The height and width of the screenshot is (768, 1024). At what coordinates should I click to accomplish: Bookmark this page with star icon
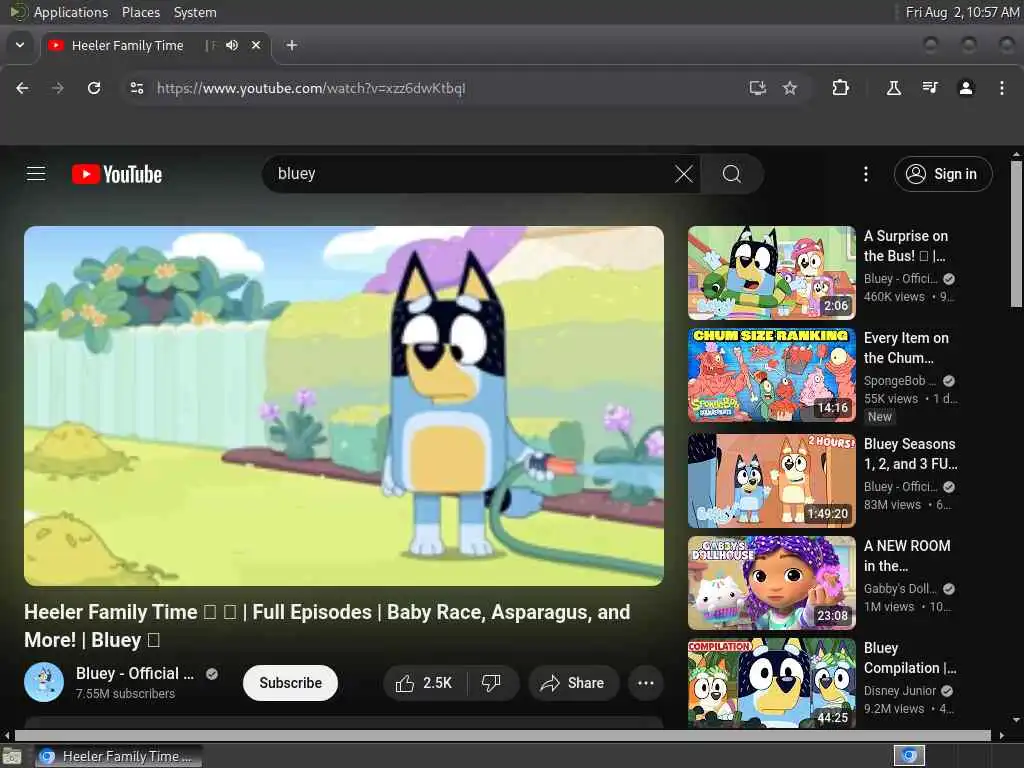(790, 88)
